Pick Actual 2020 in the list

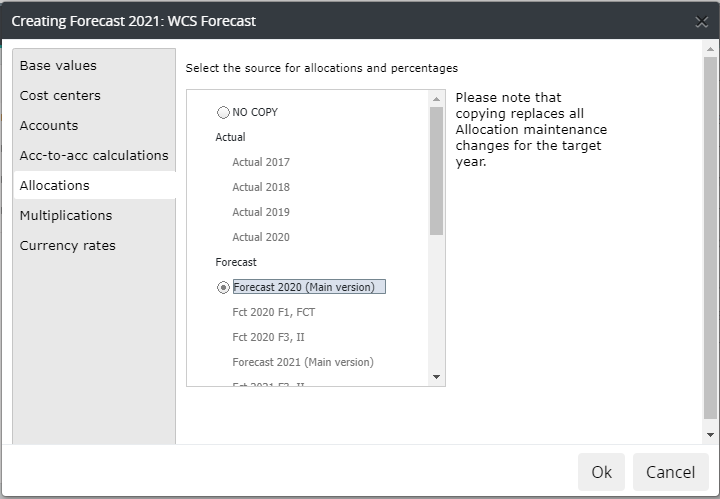pos(261,237)
